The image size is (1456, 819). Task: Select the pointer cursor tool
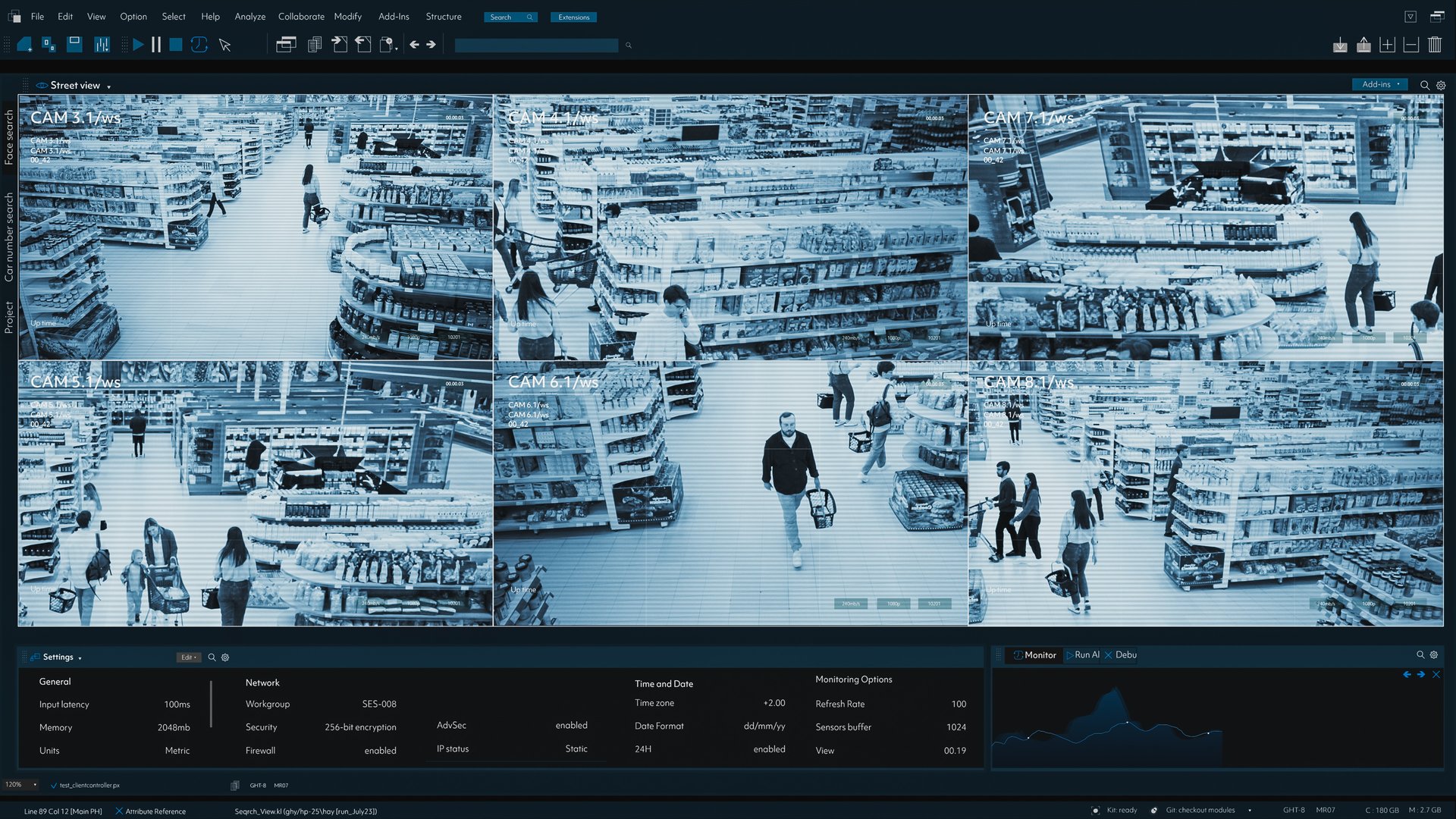[x=224, y=45]
